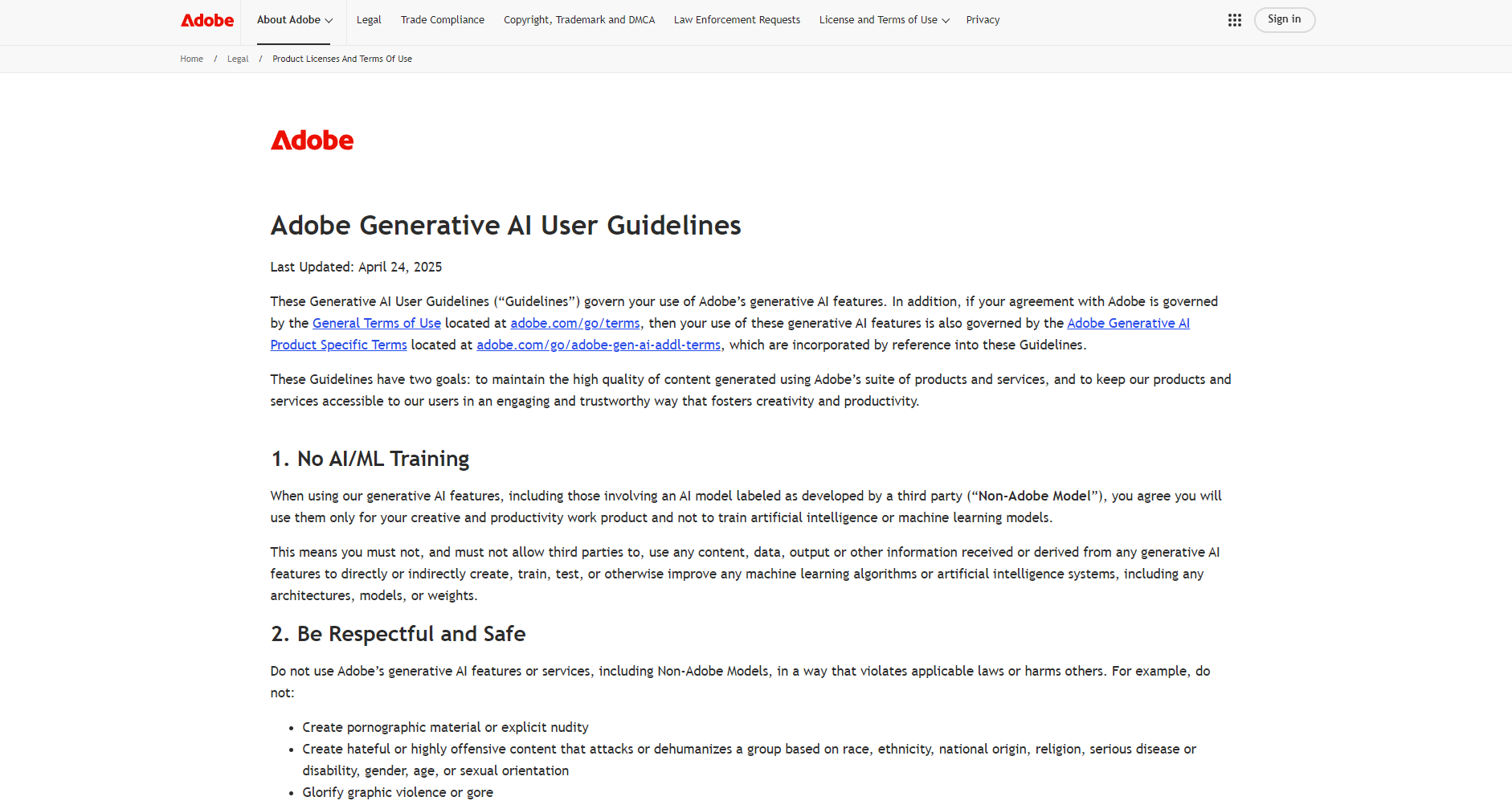Expand the About Adobe dropdown
Image resolution: width=1512 pixels, height=805 pixels.
(x=295, y=20)
